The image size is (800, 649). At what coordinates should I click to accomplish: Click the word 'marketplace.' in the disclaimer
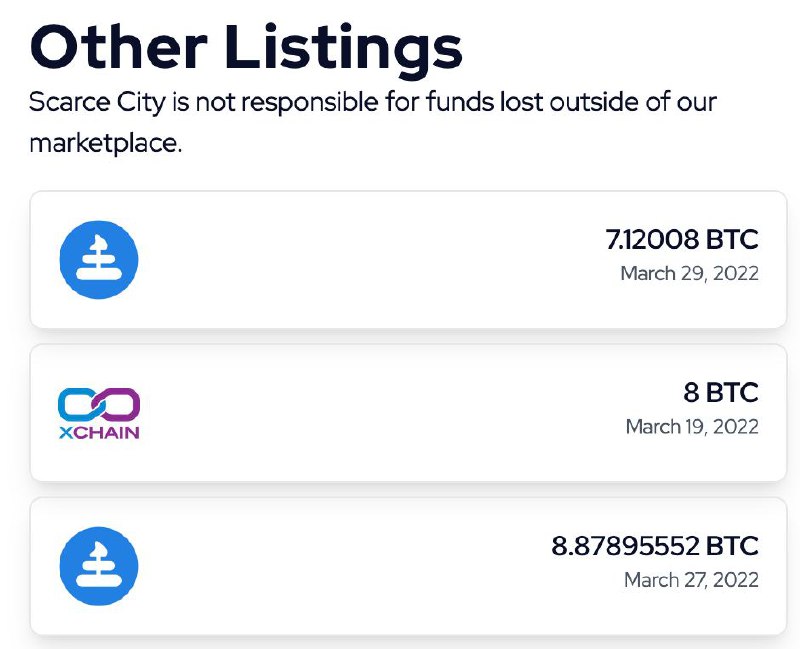pyautogui.click(x=106, y=143)
